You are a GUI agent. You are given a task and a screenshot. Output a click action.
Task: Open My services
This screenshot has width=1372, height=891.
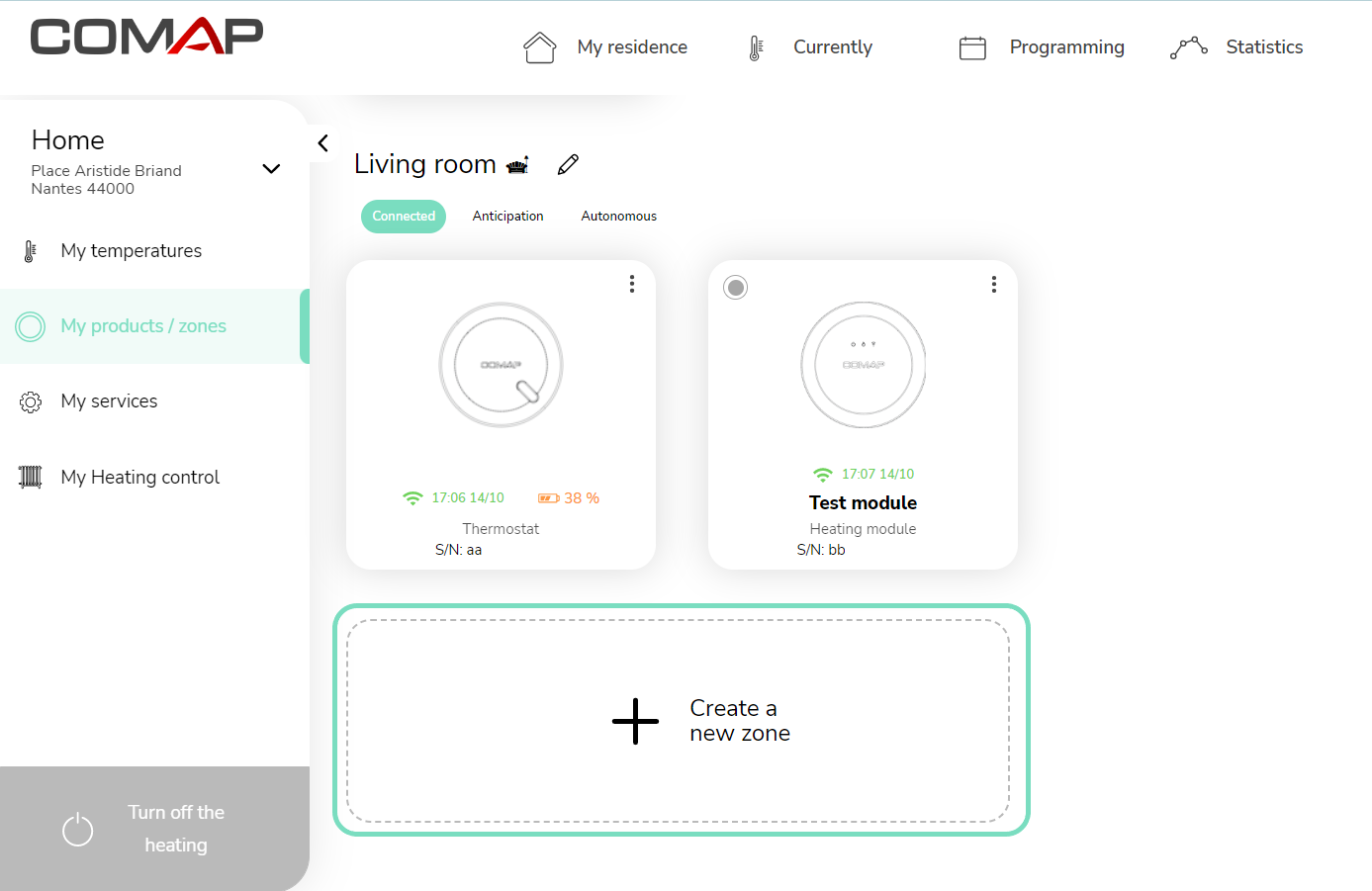click(109, 401)
